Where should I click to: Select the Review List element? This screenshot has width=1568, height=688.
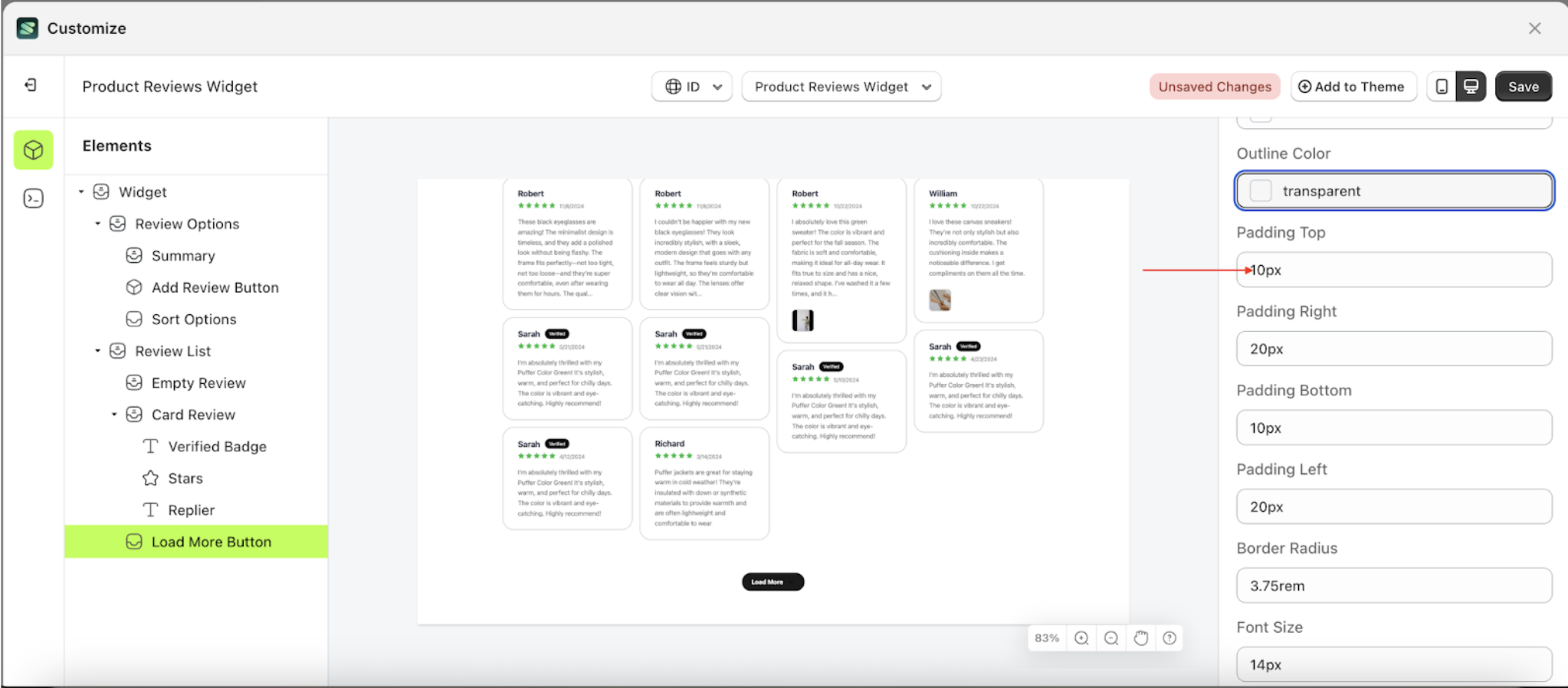coord(173,351)
